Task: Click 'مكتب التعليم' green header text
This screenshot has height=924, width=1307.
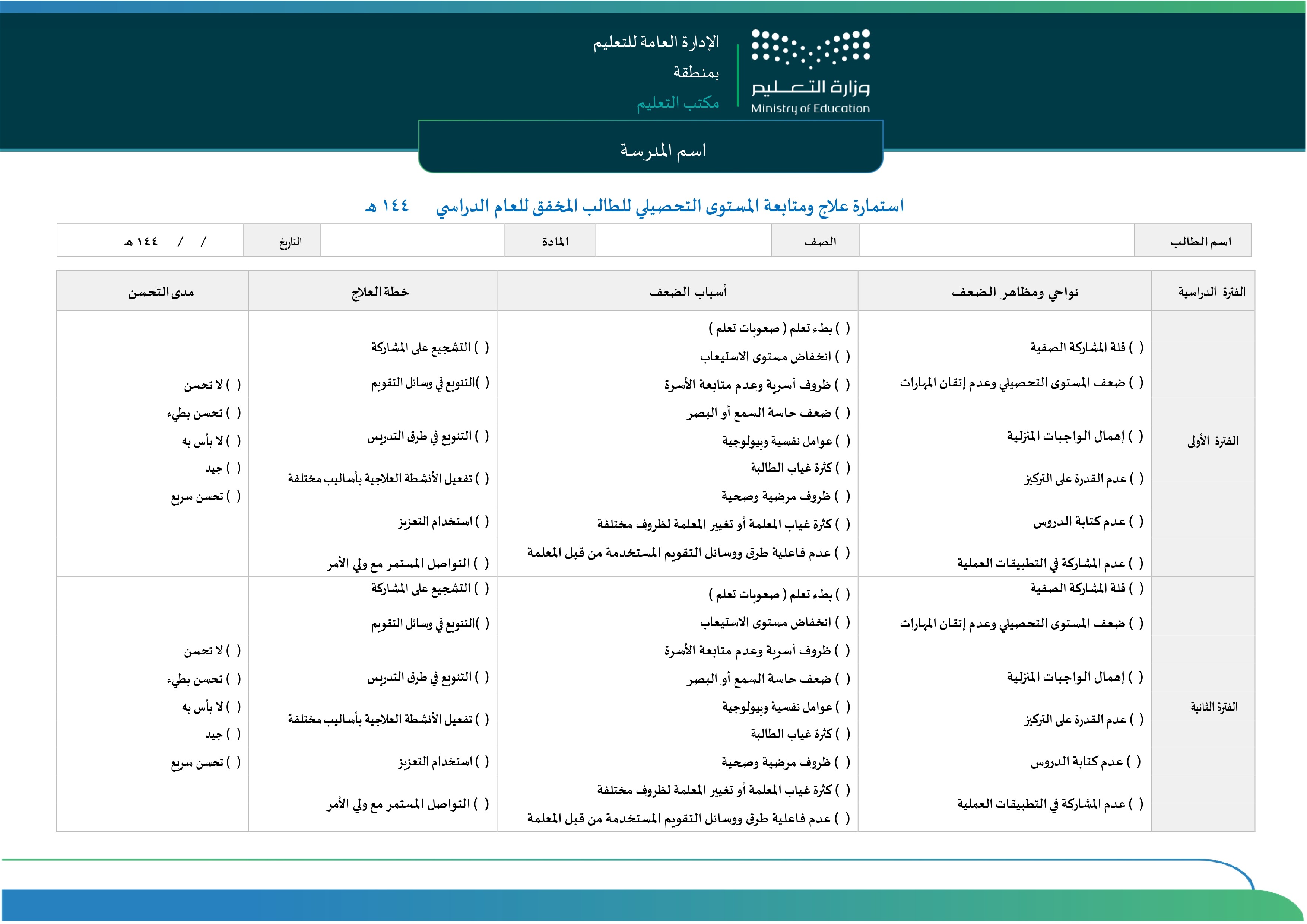Action: tap(678, 103)
